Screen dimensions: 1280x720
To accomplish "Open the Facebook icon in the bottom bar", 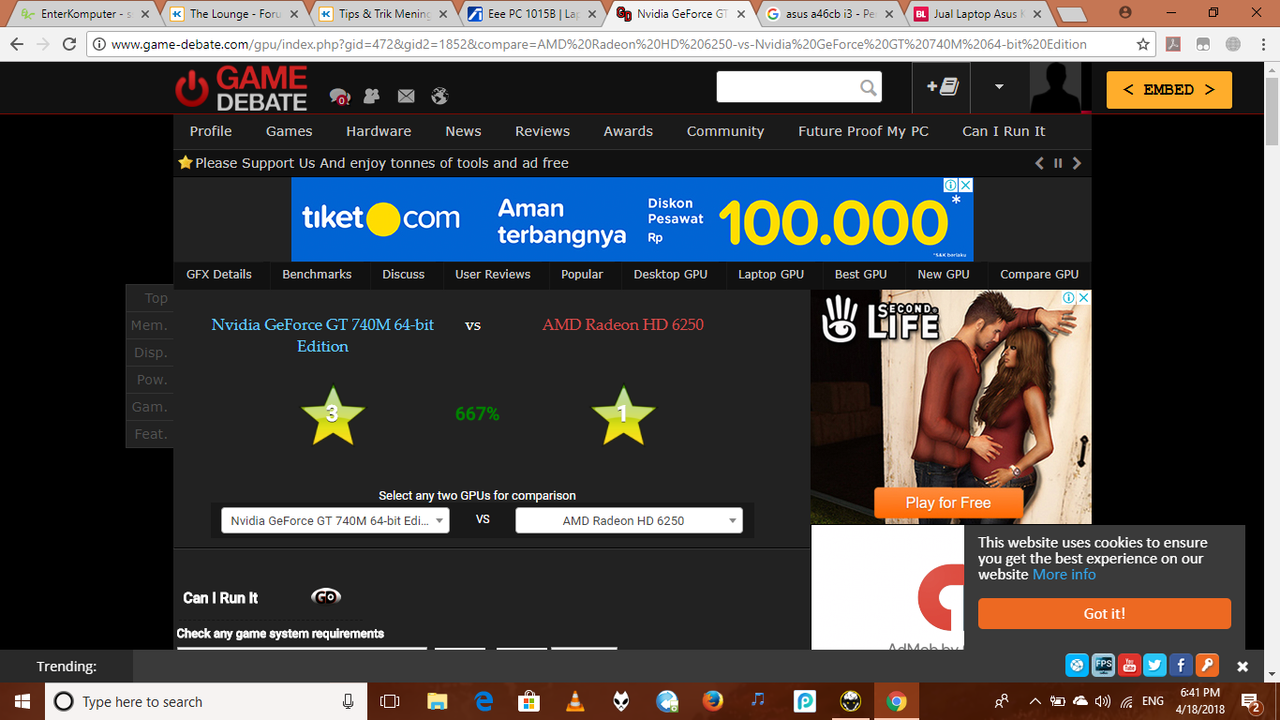I will click(1181, 665).
